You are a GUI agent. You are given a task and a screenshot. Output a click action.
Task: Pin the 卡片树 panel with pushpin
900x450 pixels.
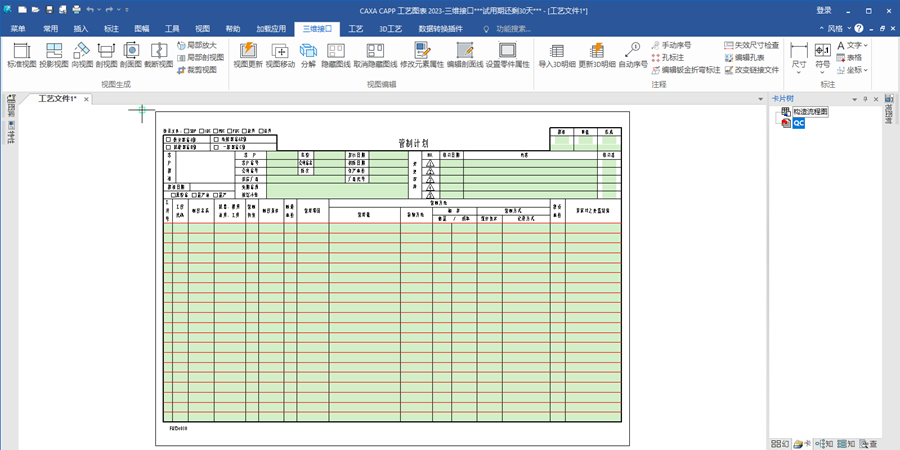pos(866,99)
